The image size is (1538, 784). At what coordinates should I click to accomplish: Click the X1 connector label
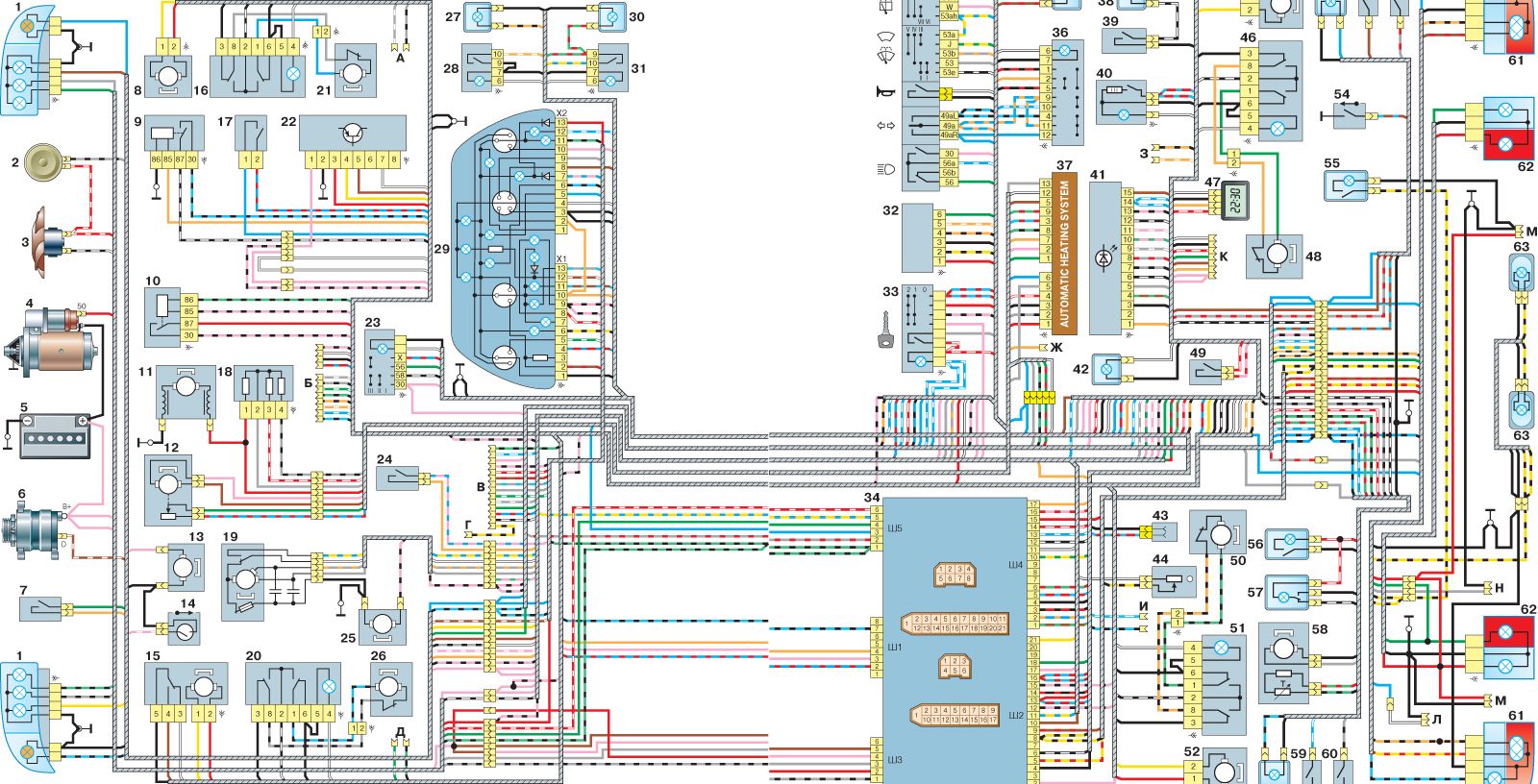tap(560, 258)
